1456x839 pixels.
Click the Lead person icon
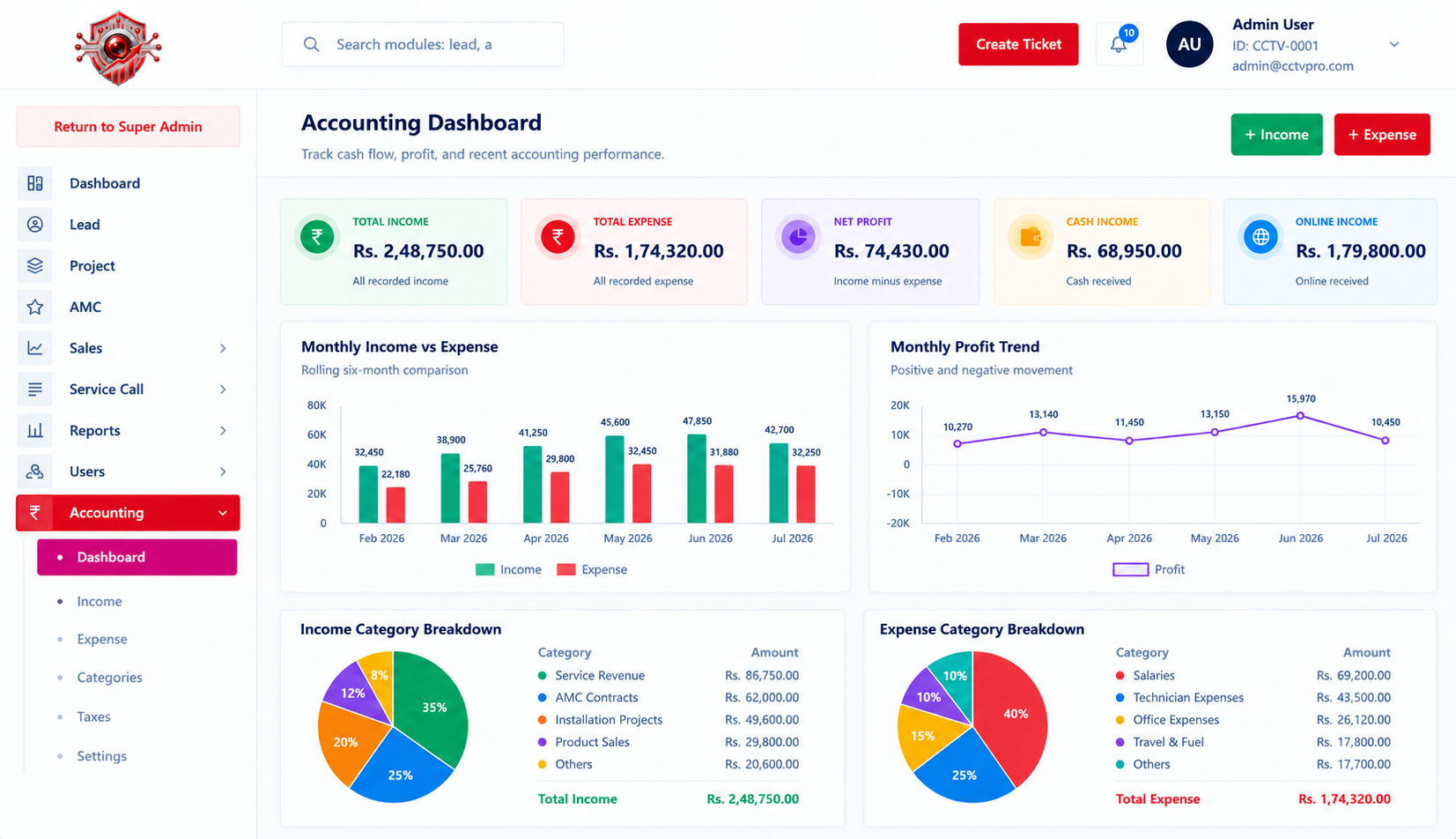tap(35, 225)
